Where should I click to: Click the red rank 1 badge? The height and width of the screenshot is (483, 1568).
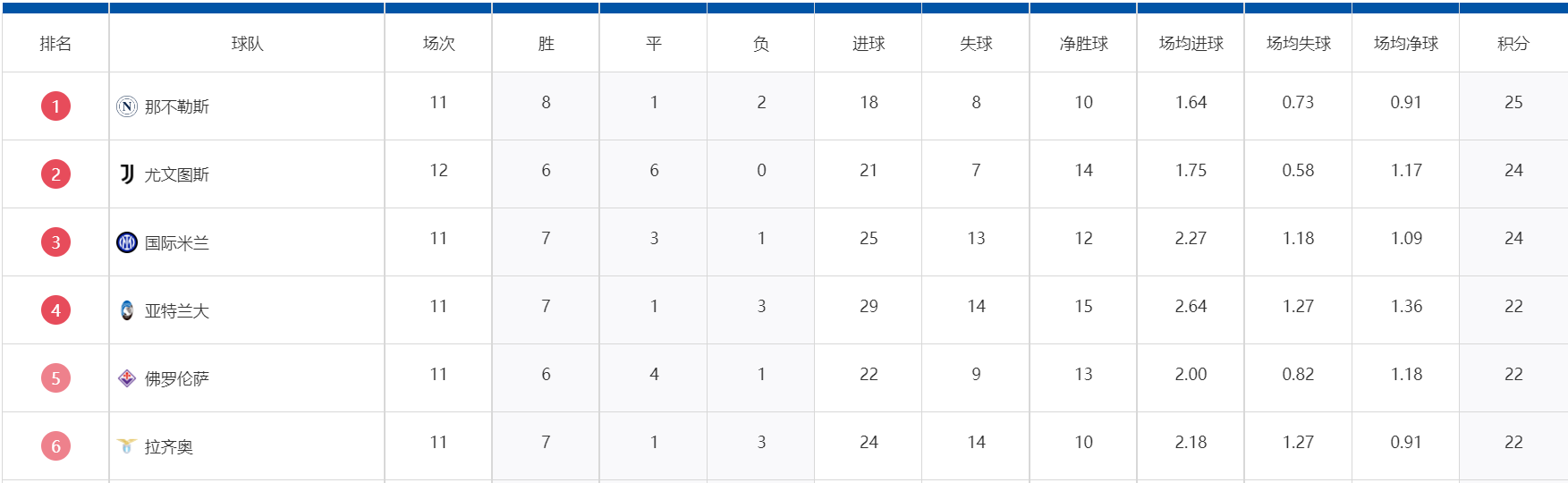[55, 106]
